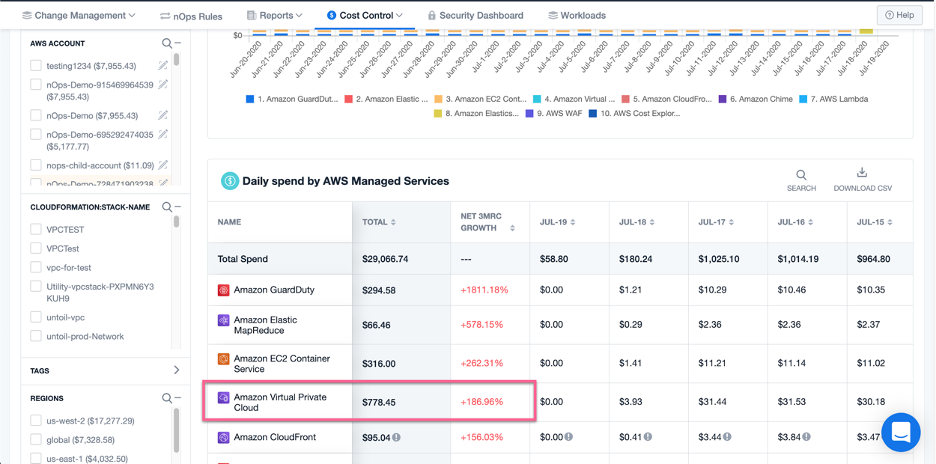Toggle the Amazon GuardDuty legend swatch
936x464 pixels.
pyautogui.click(x=250, y=99)
